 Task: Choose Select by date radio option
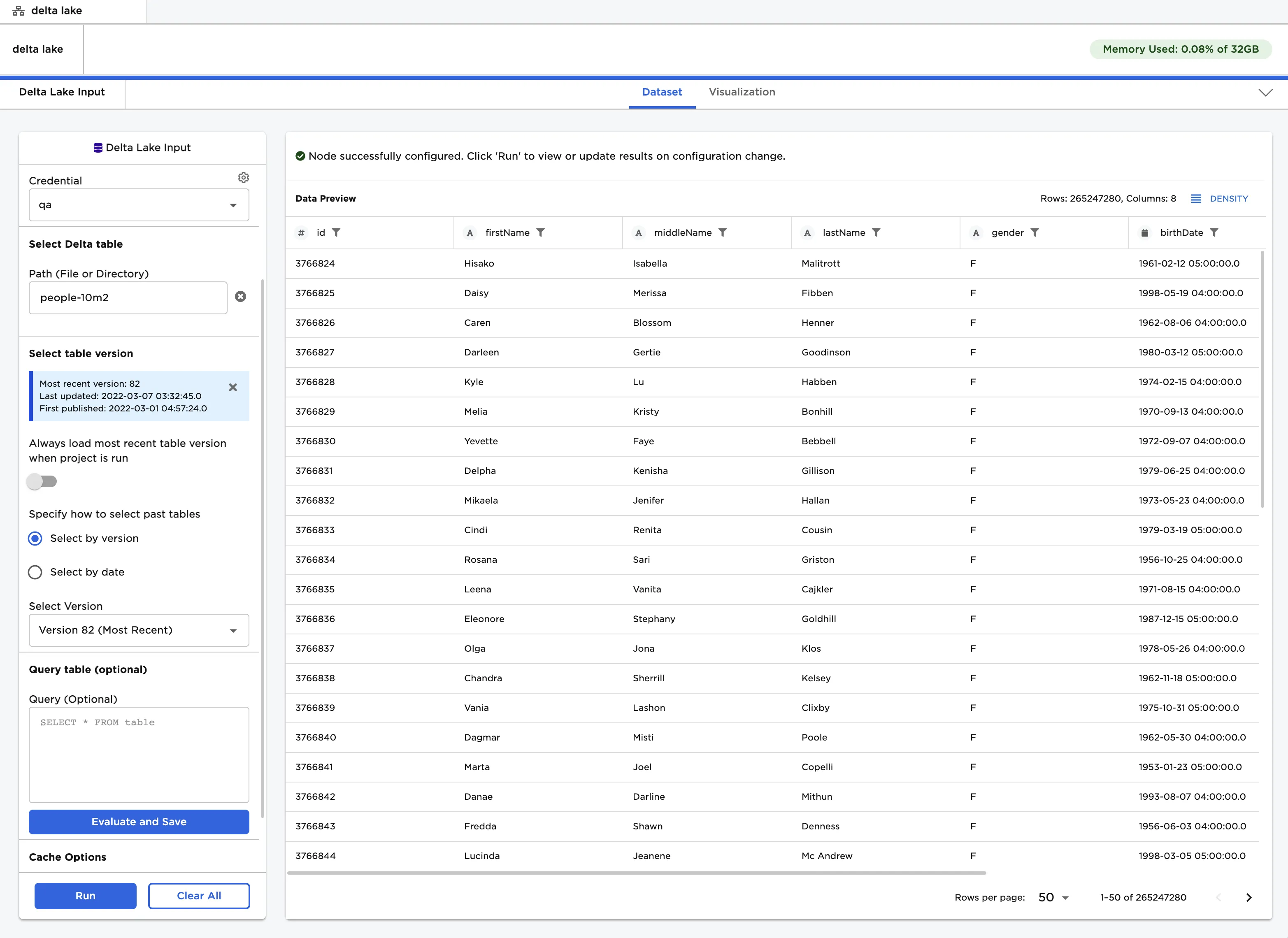[35, 572]
